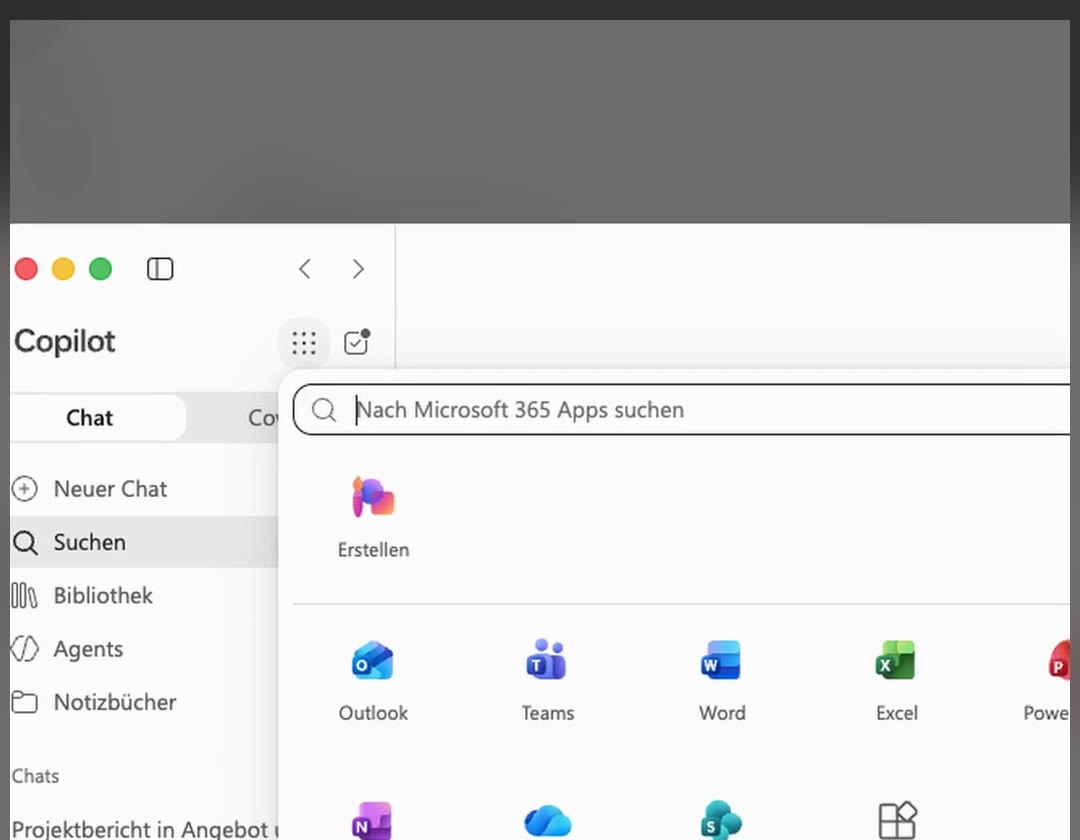This screenshot has height=840, width=1080.
Task: Click the Copilot title text
Action: click(x=65, y=342)
